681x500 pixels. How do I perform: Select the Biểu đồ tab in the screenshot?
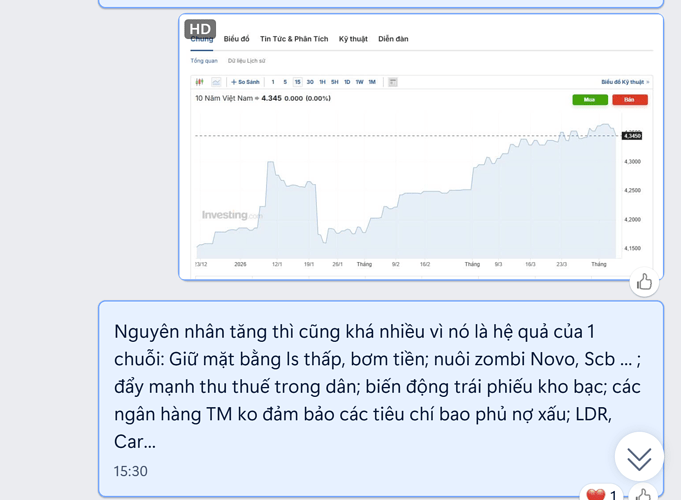236,39
